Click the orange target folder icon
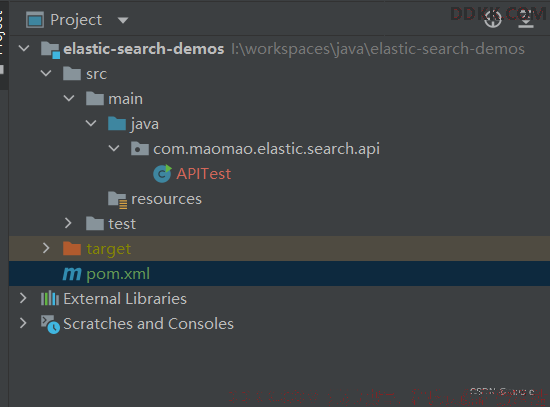Screen dimensions: 550x407 pos(72,248)
